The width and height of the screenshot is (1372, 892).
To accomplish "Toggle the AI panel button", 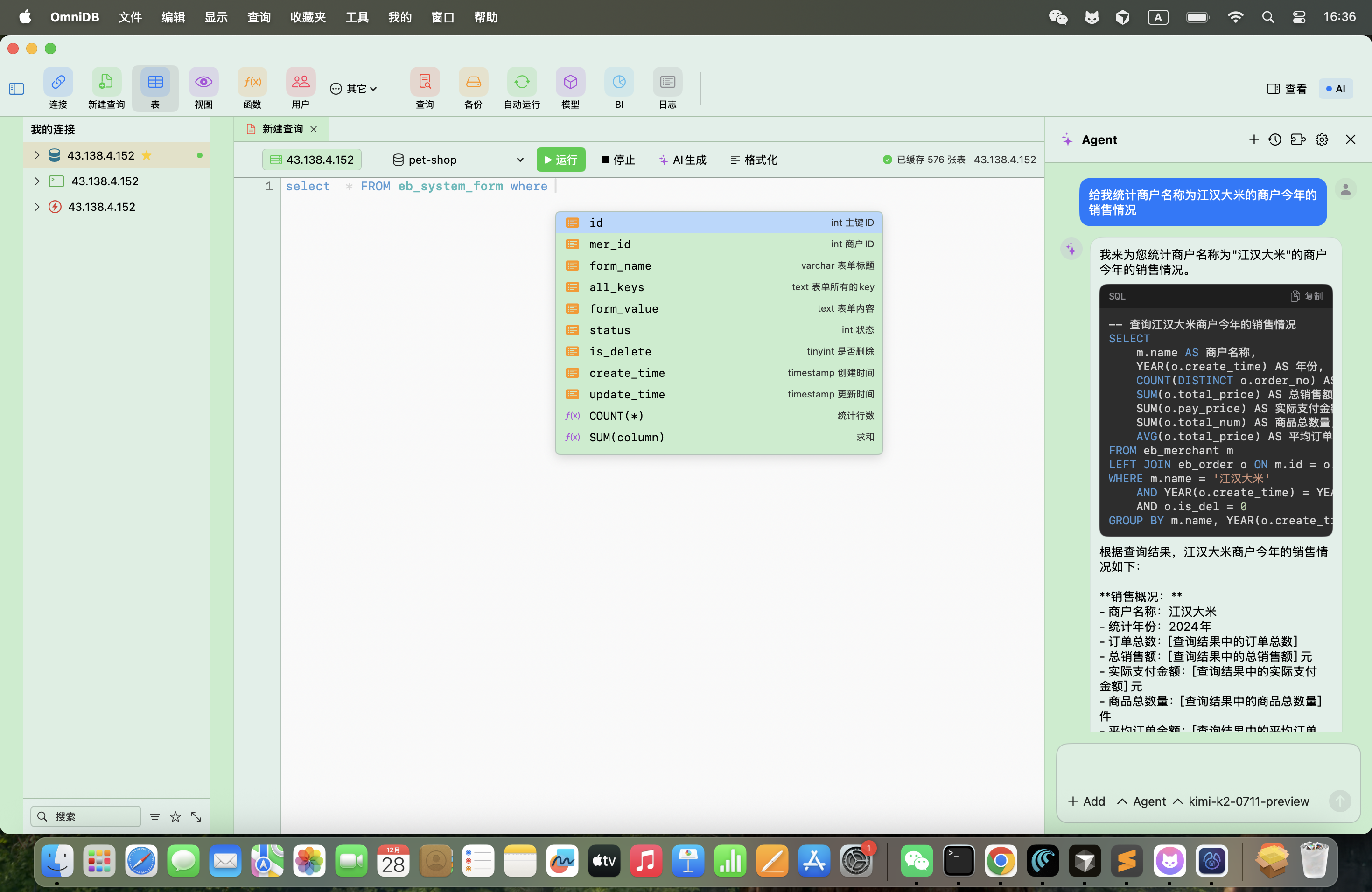I will [x=1335, y=89].
